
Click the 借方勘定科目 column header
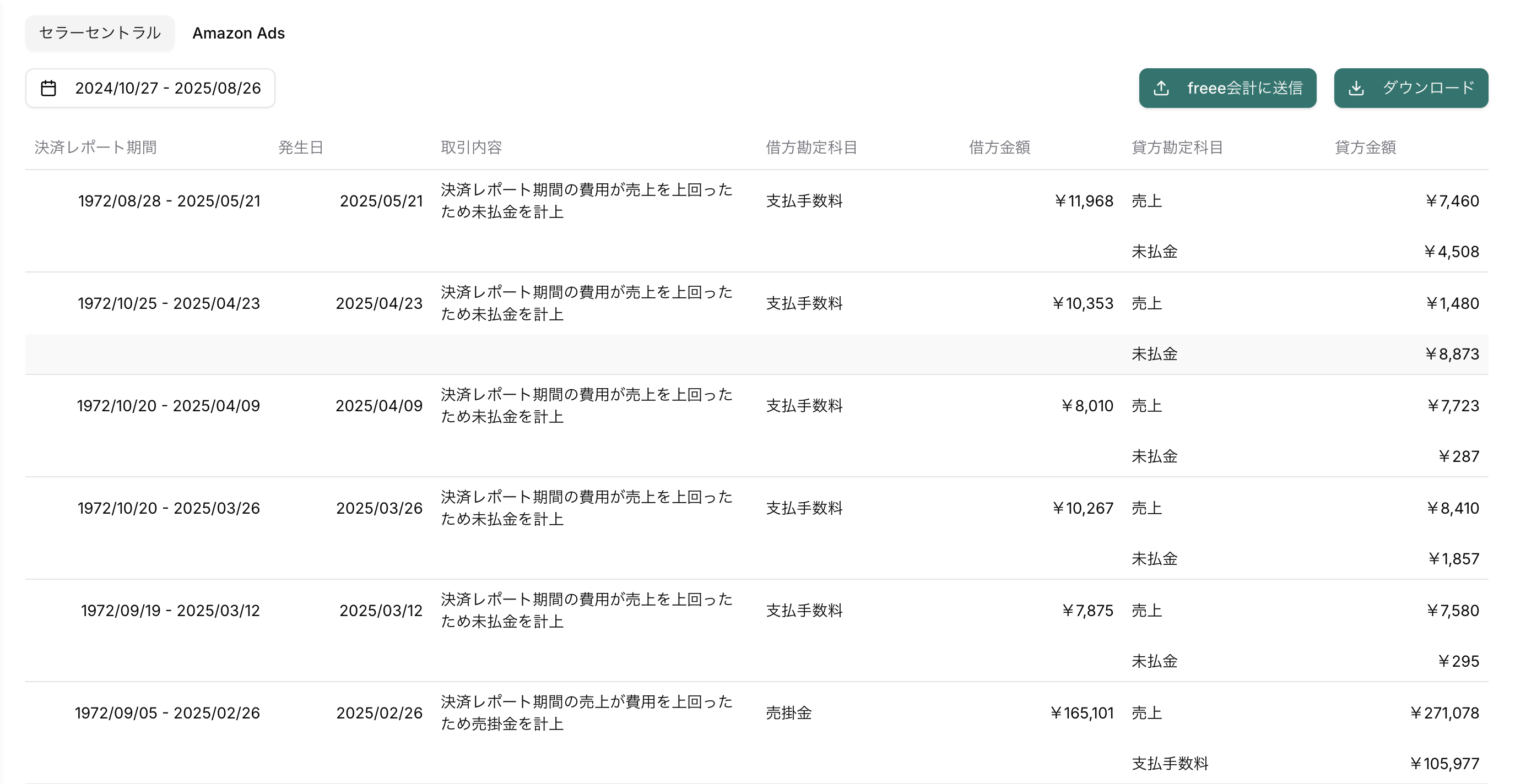pos(811,148)
